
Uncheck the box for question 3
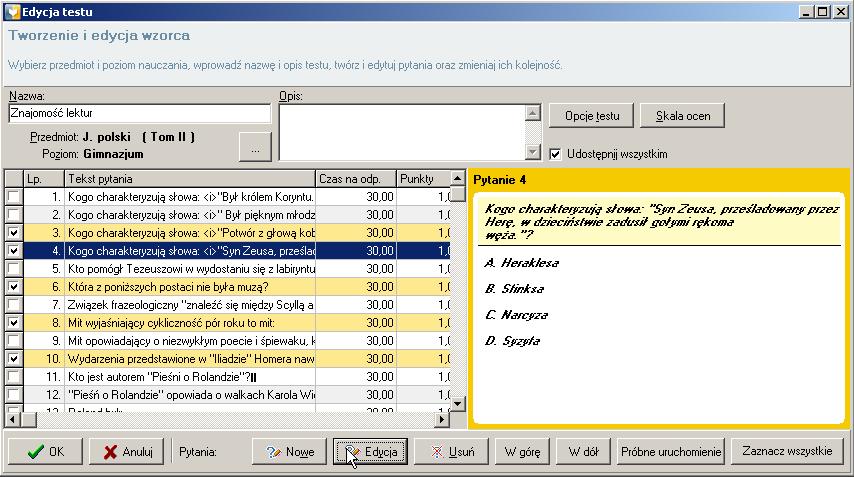[14, 233]
